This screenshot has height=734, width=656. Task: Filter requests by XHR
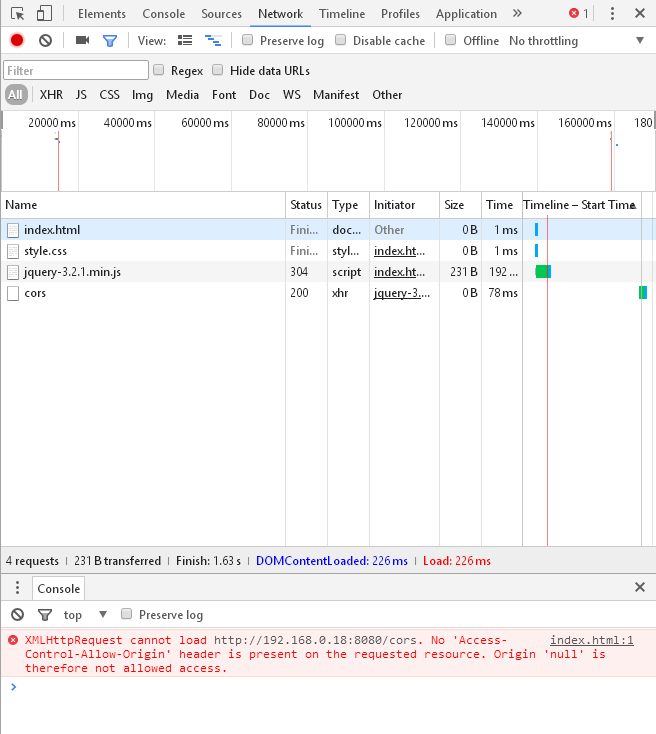(51, 95)
